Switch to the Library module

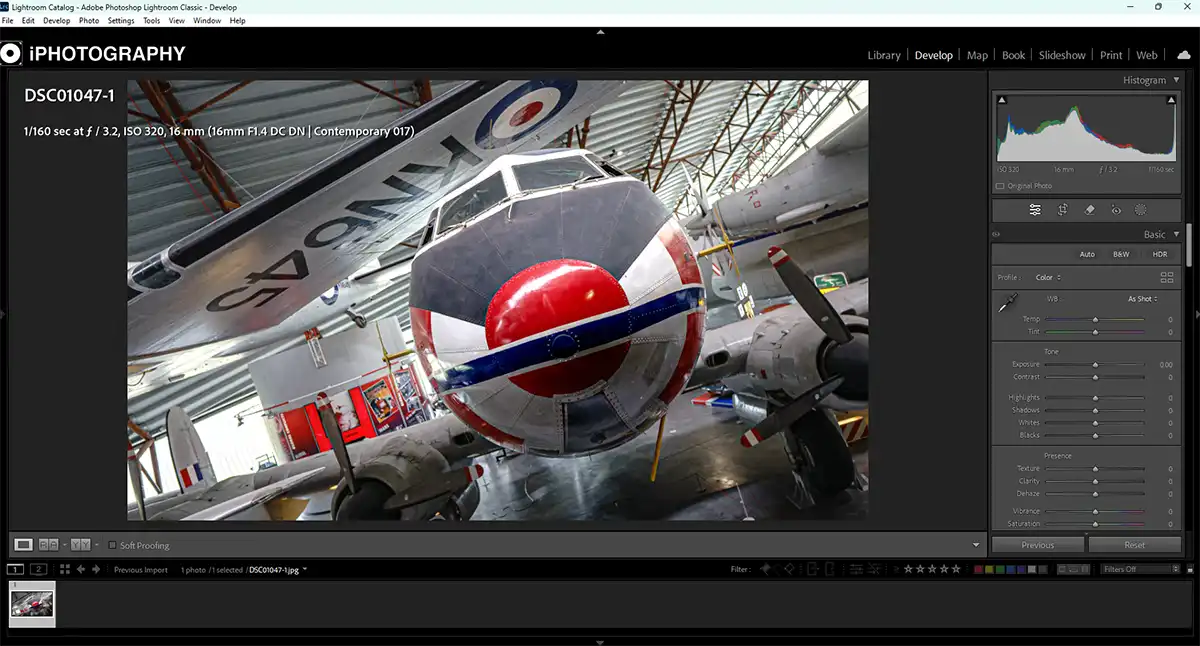tap(884, 55)
